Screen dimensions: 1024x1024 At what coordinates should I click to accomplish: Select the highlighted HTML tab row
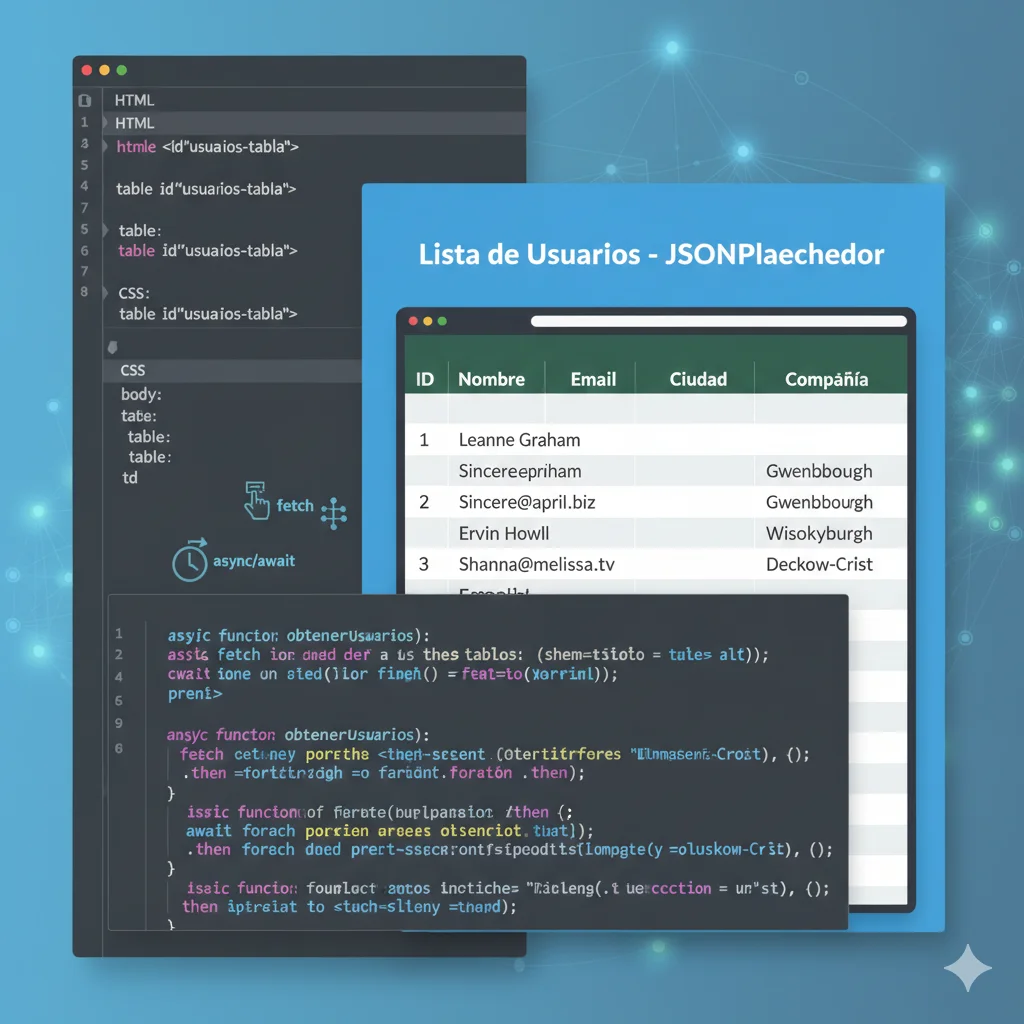pyautogui.click(x=135, y=123)
